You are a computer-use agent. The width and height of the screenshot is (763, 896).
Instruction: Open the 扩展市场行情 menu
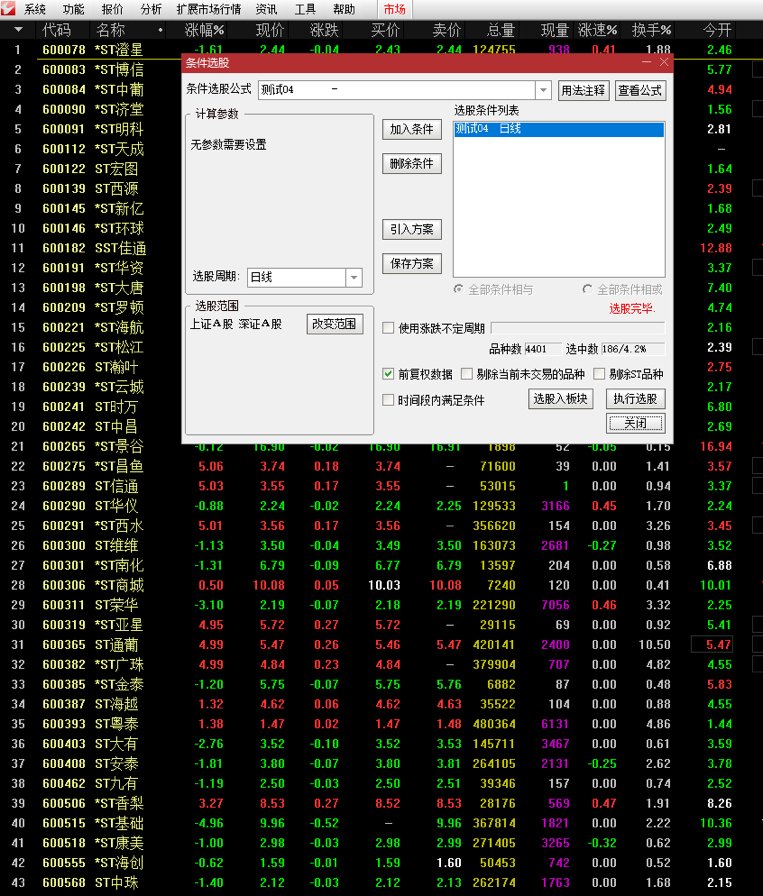[x=208, y=9]
